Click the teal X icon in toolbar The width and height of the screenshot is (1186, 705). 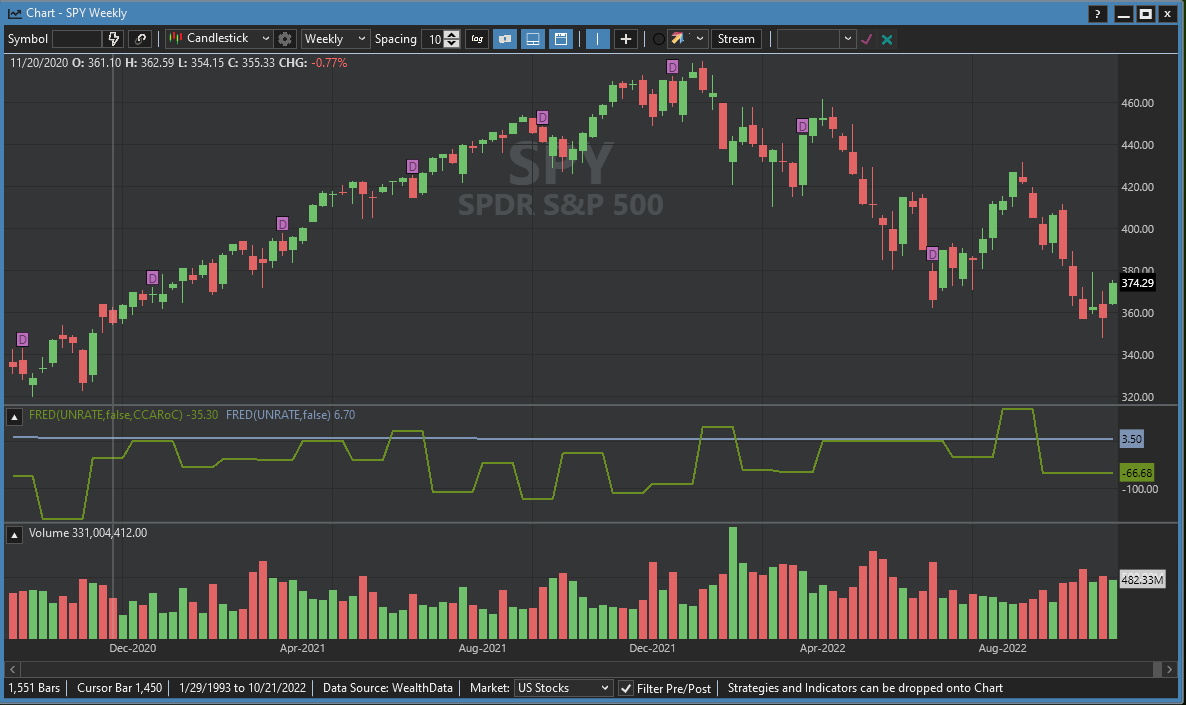(887, 39)
